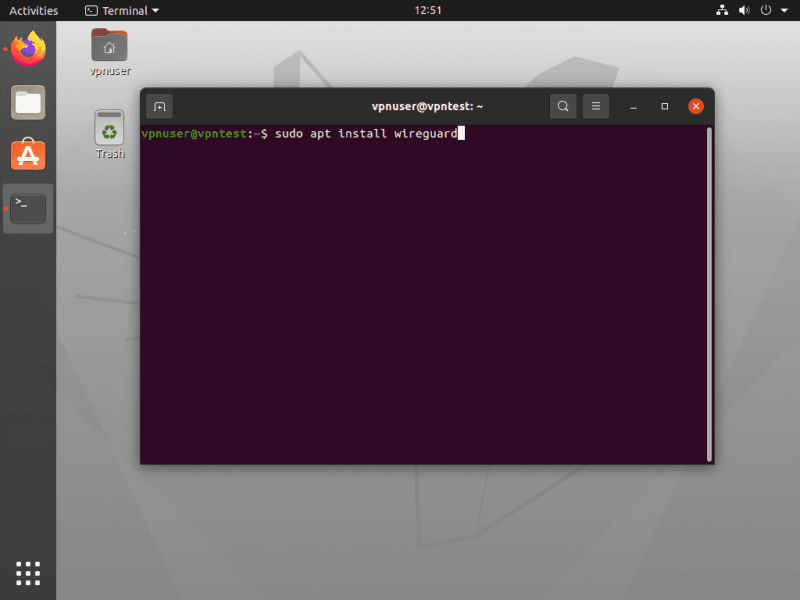Open the Files manager in dock
Image resolution: width=800 pixels, height=600 pixels.
coord(28,102)
